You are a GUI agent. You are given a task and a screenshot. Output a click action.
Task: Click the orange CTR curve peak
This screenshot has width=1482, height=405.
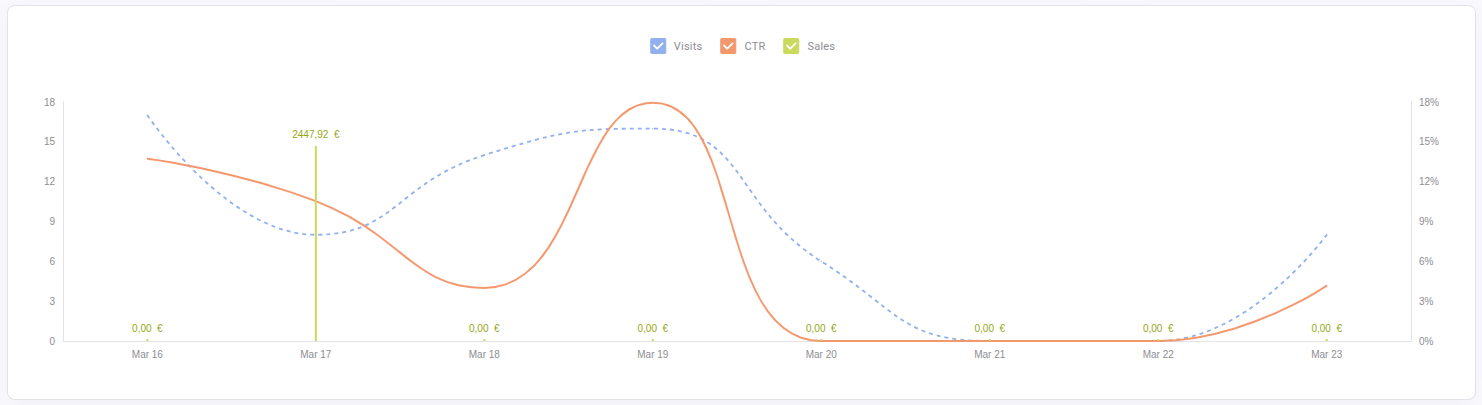[653, 103]
